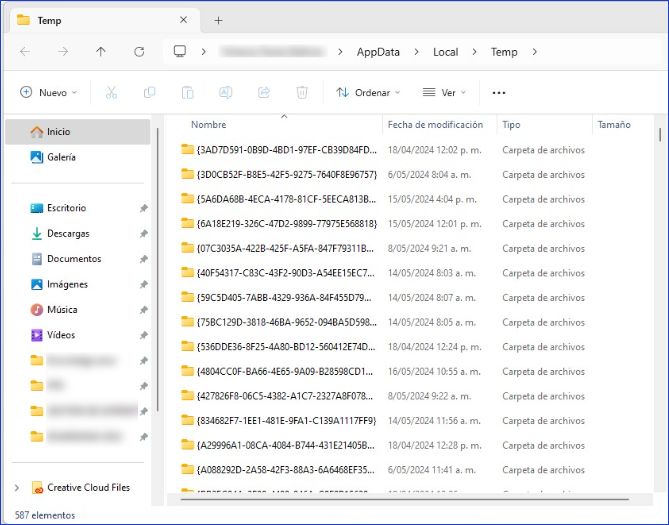Open the Ver view options dropdown
The height and width of the screenshot is (525, 669).
tap(439, 92)
